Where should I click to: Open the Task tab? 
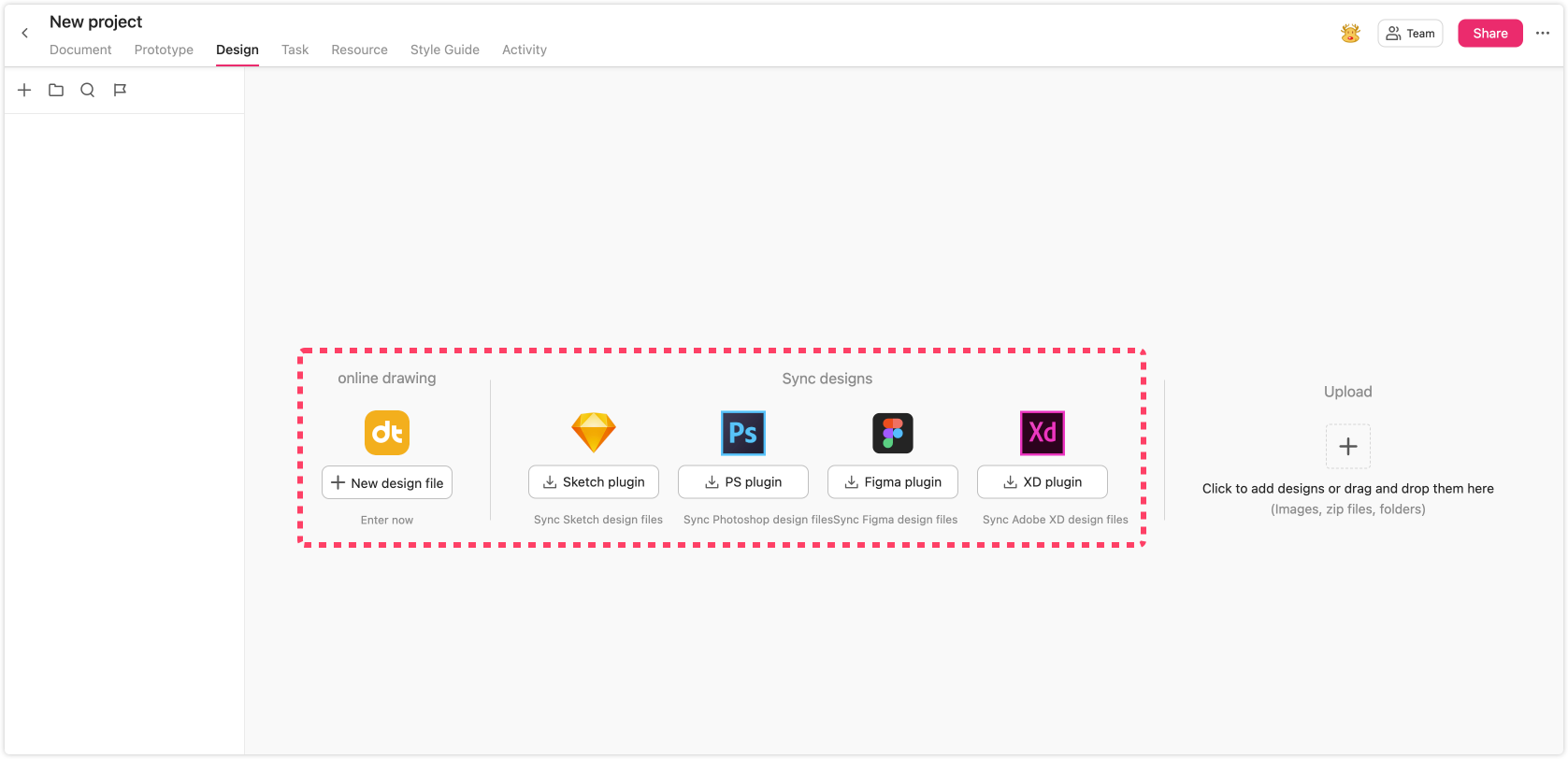(x=295, y=50)
